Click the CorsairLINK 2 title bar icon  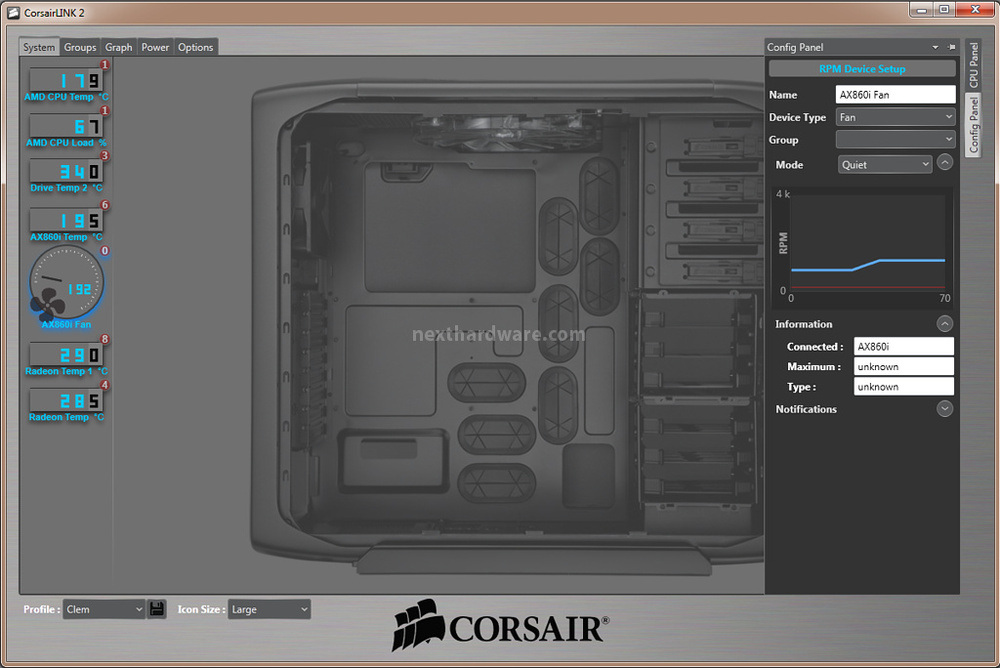[x=13, y=12]
